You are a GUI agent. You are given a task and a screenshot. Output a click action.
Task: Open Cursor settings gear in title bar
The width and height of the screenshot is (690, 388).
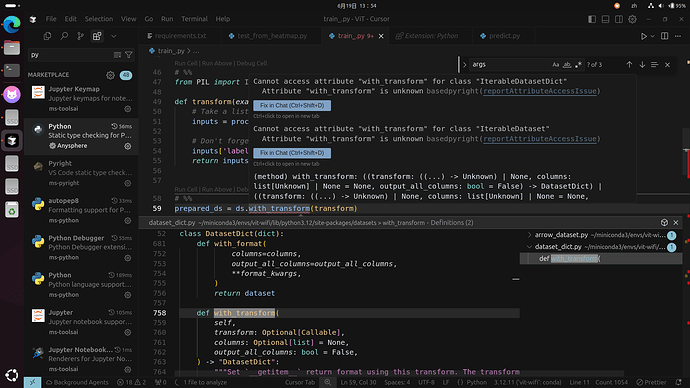(632, 19)
